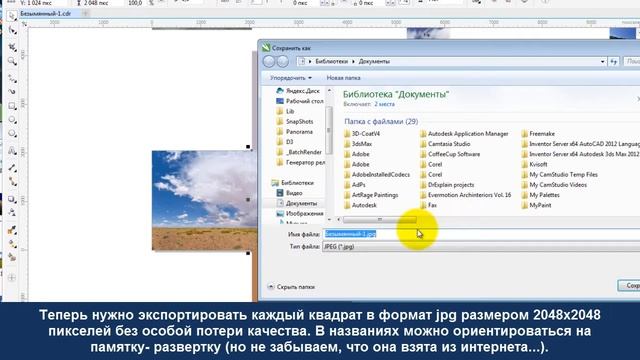
Task: Open the '2 места' link
Action: (x=384, y=104)
